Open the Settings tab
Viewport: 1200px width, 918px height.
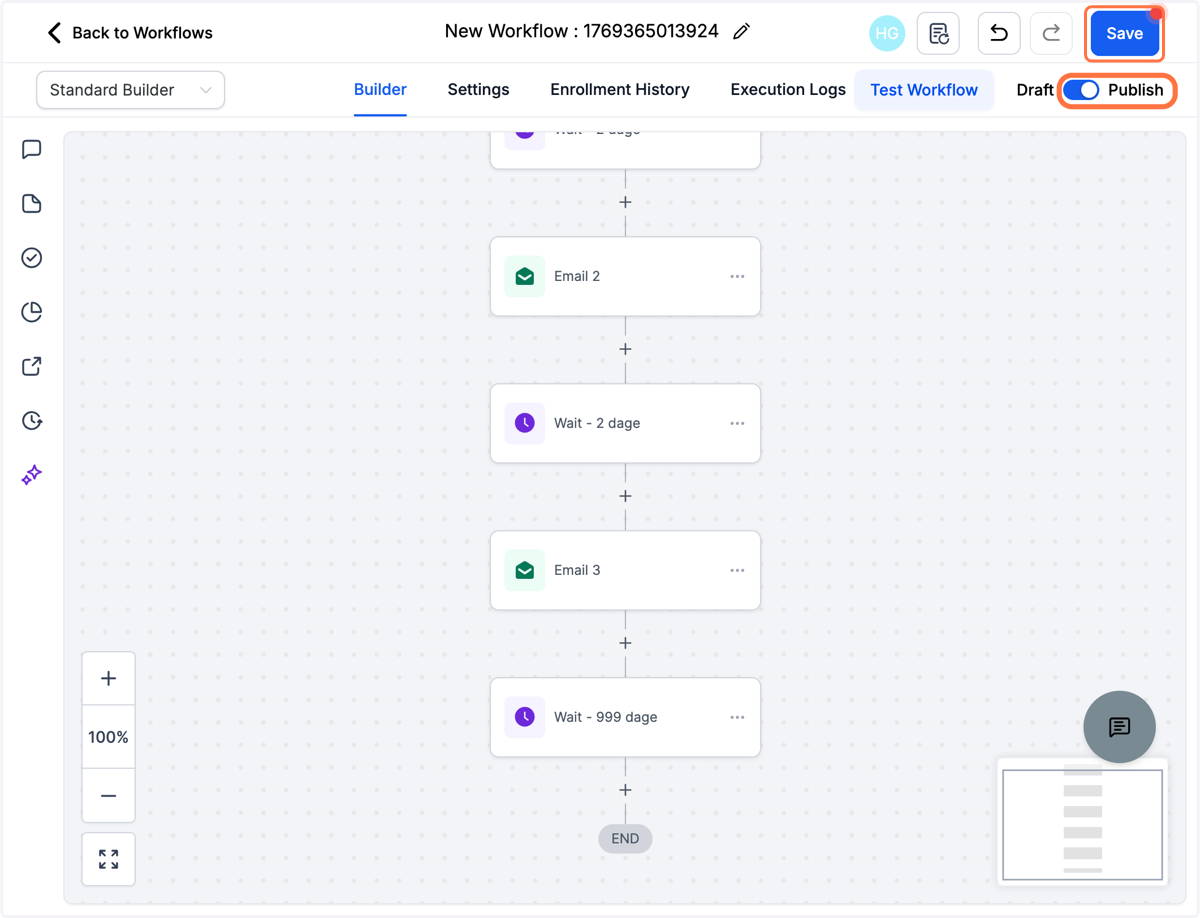point(478,90)
